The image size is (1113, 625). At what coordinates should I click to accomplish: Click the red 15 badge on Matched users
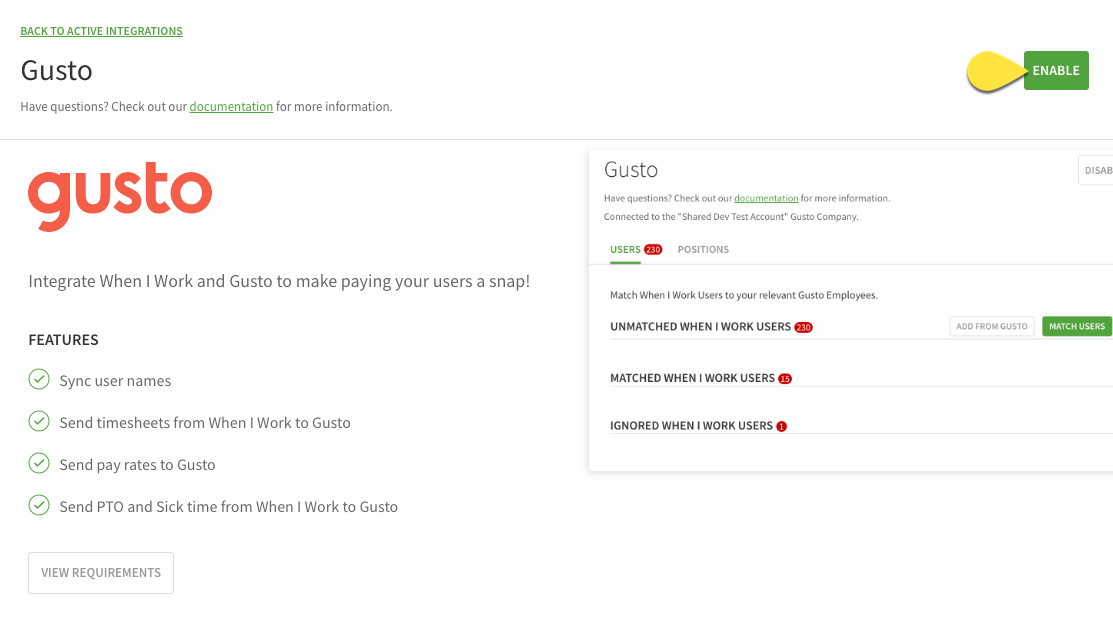click(x=785, y=379)
